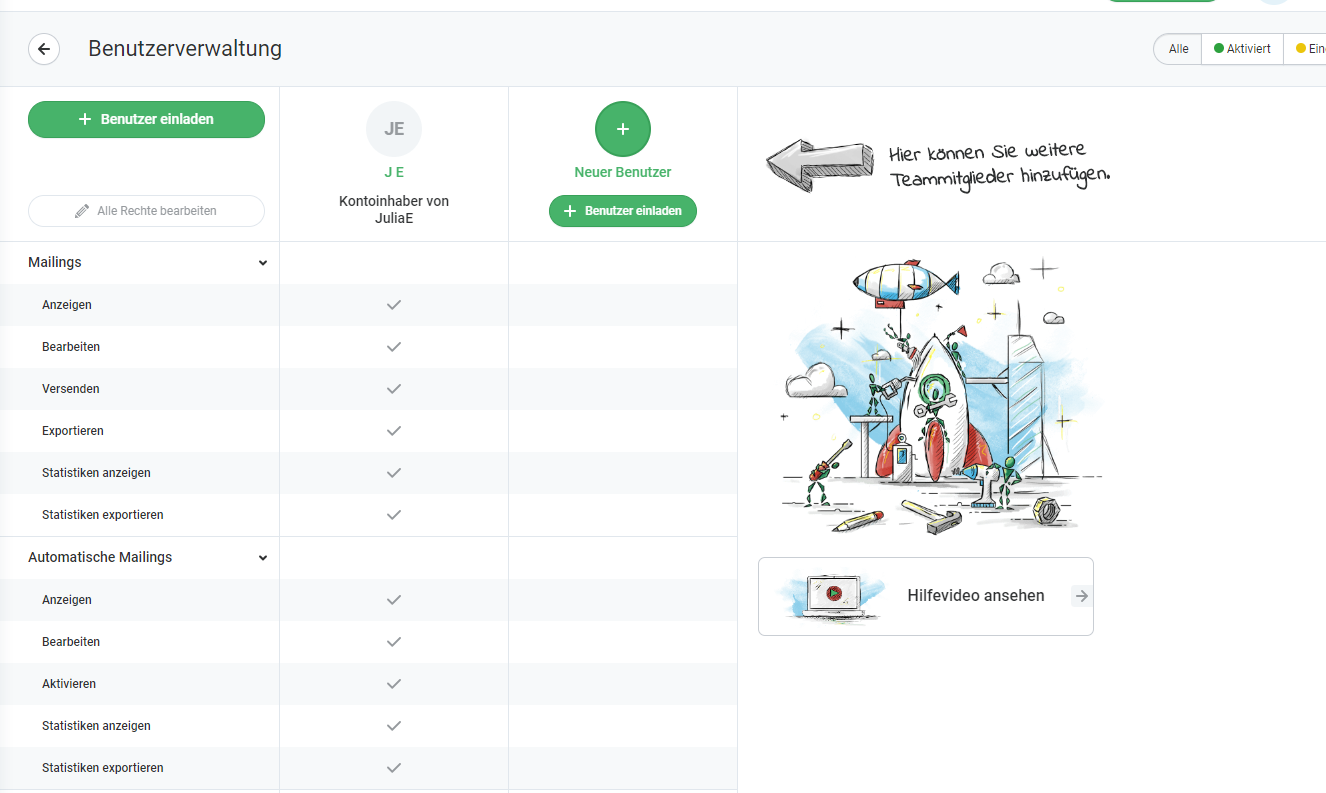Click the Benutzer einladen button in left sidebar
This screenshot has height=793, width=1326.
pyautogui.click(x=146, y=119)
